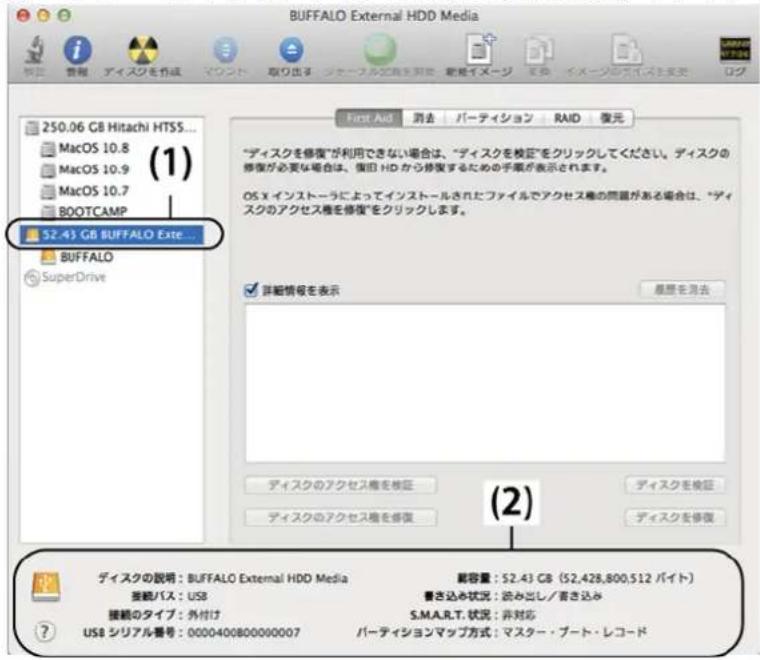
Task: Click the help question mark button
Action: [x=45, y=631]
